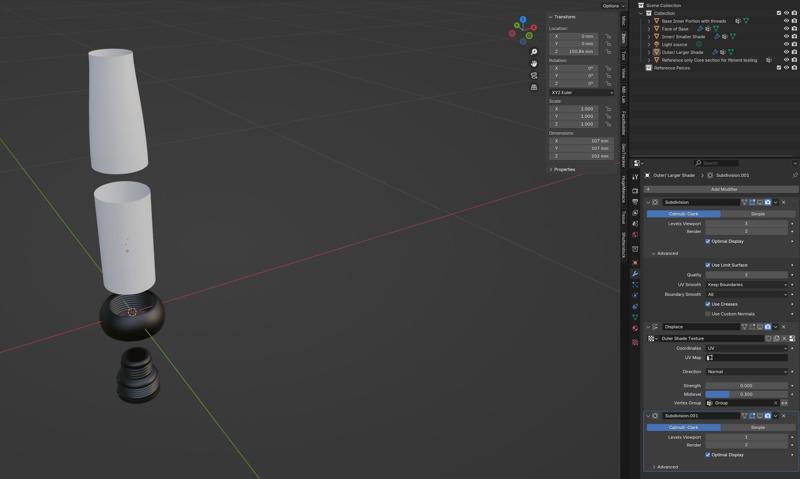This screenshot has width=800, height=479.
Task: Toggle the Use Limit Surface checkbox
Action: coord(708,265)
